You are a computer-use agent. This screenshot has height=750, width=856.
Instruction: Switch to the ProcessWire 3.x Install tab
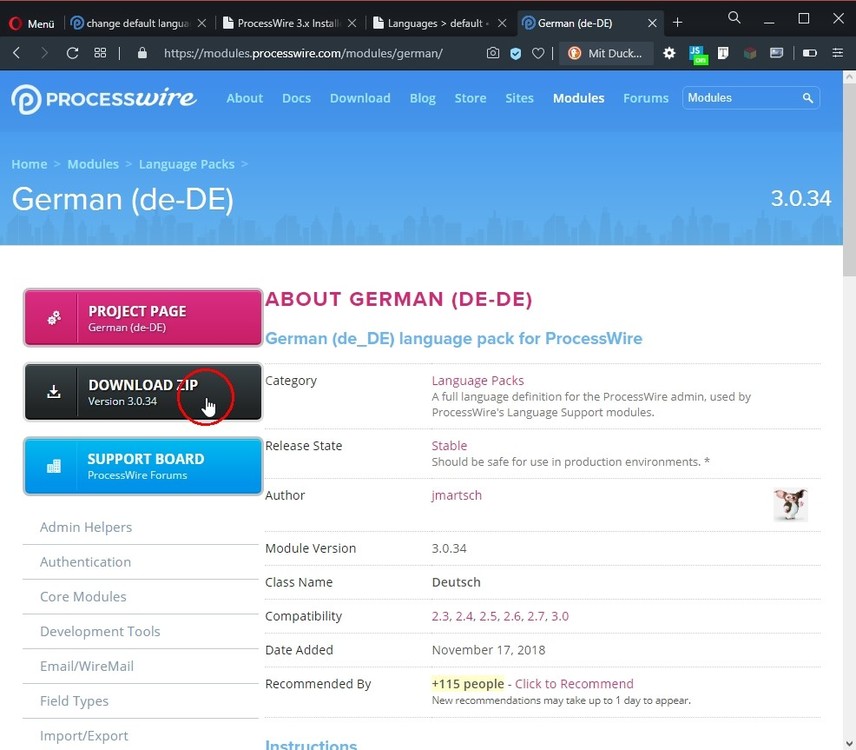pos(288,22)
